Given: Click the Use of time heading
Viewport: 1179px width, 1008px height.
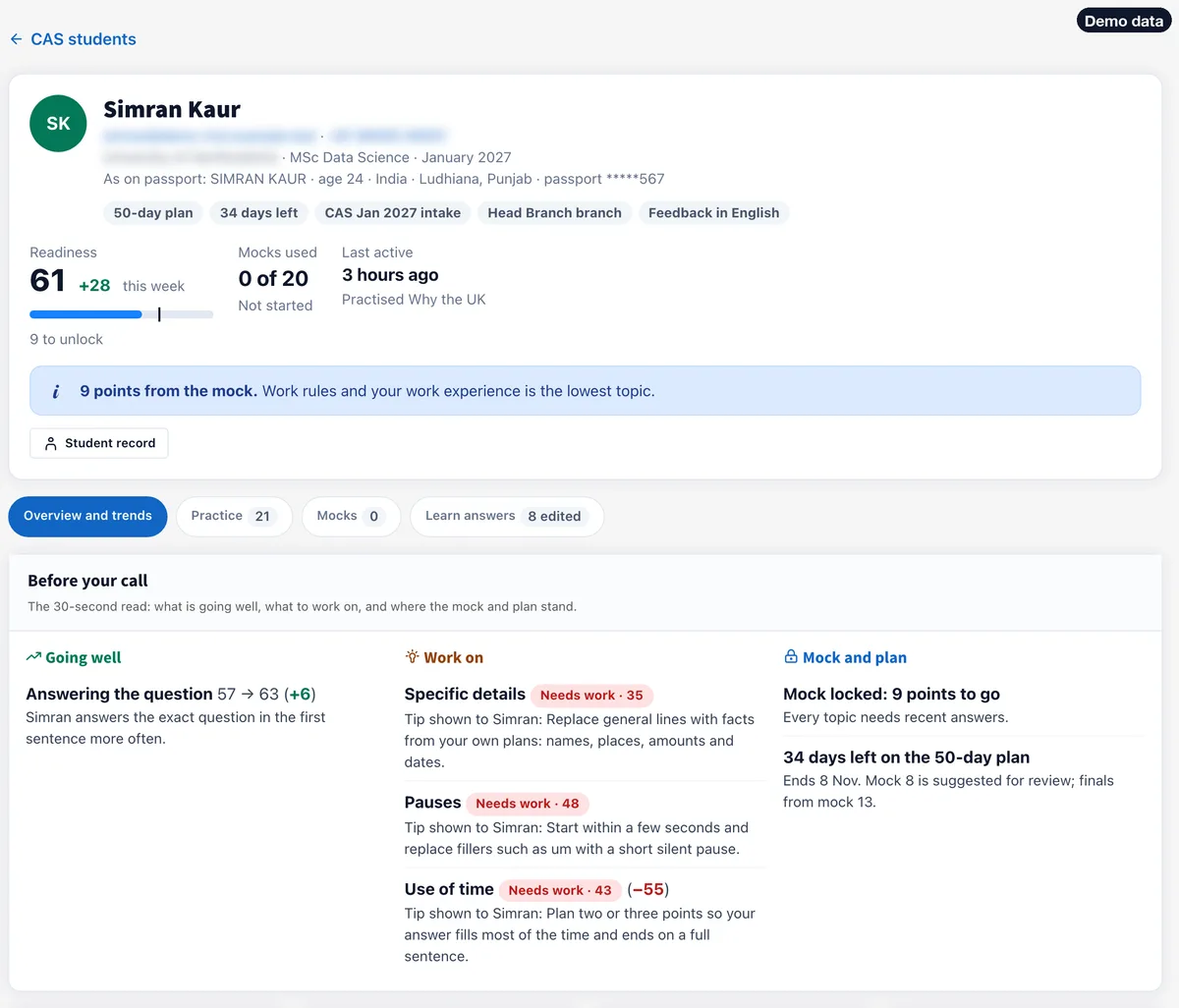Looking at the screenshot, I should pyautogui.click(x=449, y=889).
